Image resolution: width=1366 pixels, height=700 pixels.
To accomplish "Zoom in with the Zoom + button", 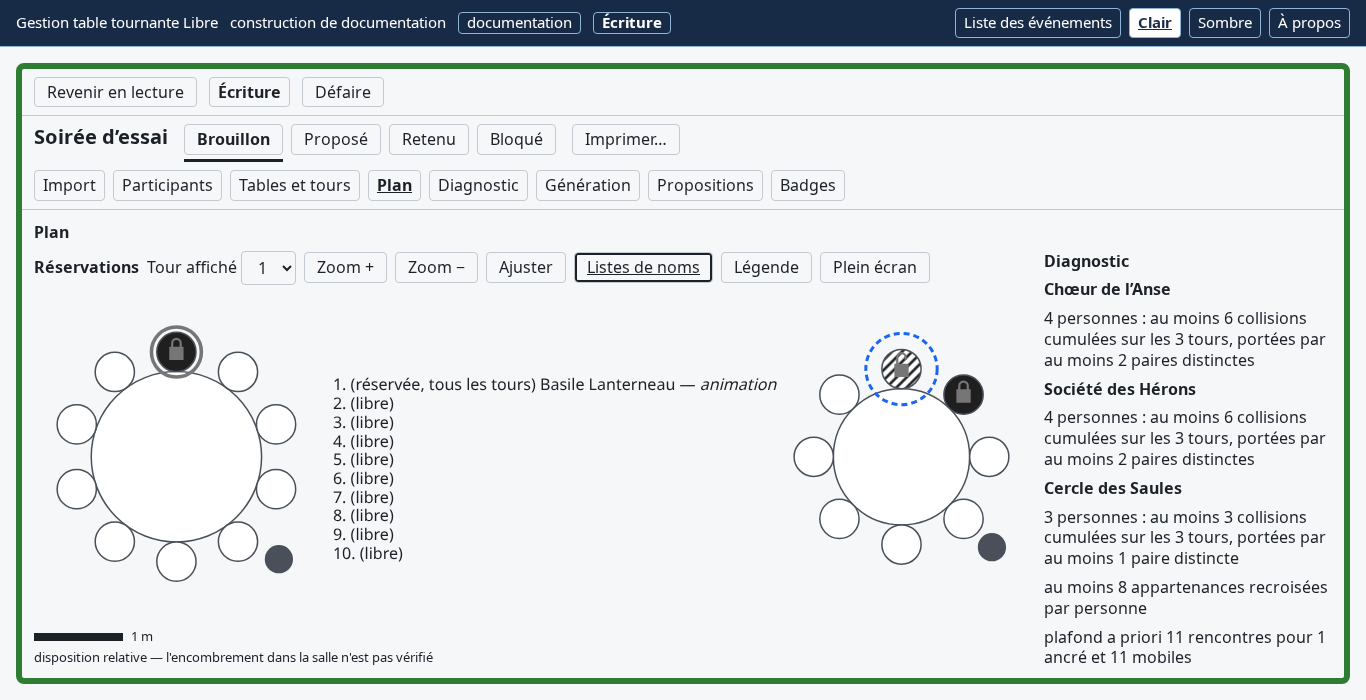I will tap(345, 268).
